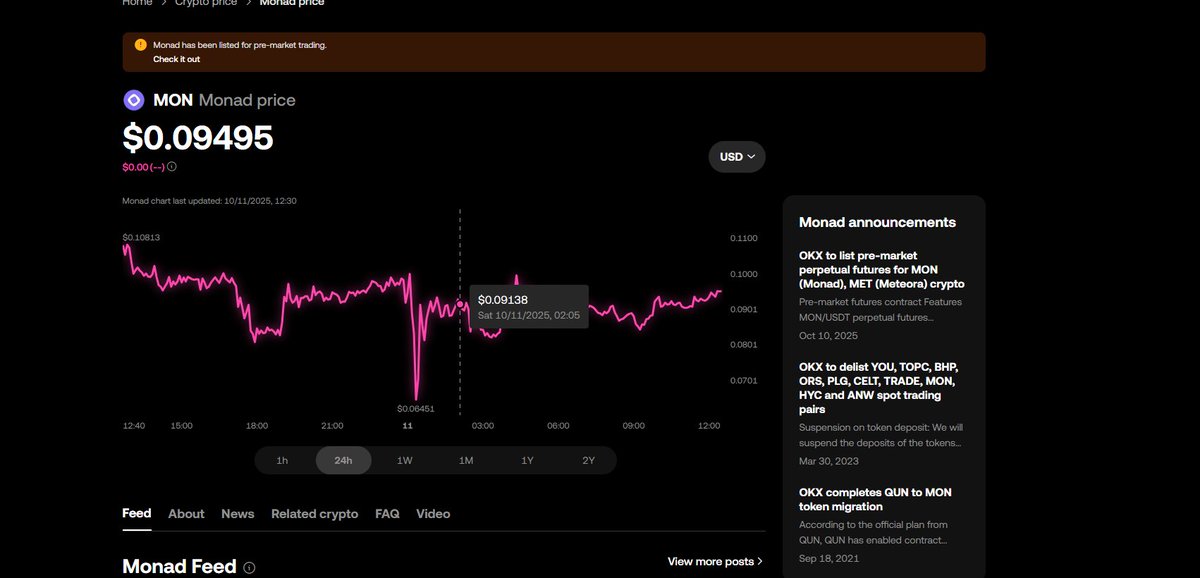Viewport: 1200px width, 578px height.
Task: Click the Mar 30, 2023 announcement date
Action: 829,461
